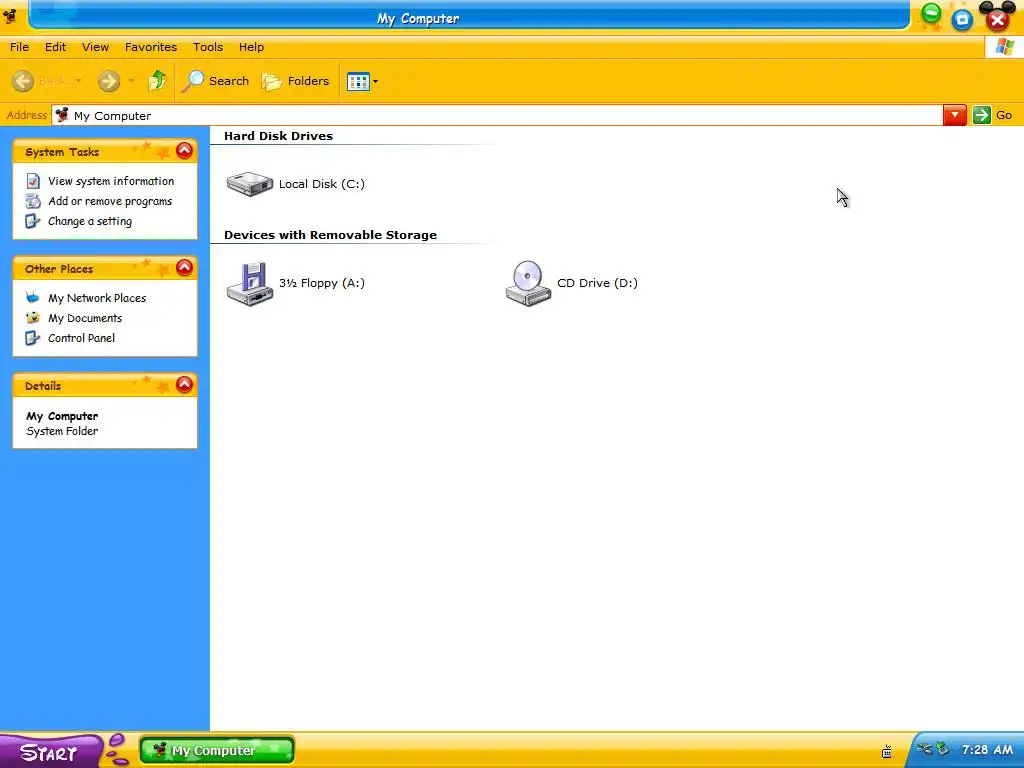Open the Edit menu
Viewport: 1024px width, 768px height.
point(55,47)
